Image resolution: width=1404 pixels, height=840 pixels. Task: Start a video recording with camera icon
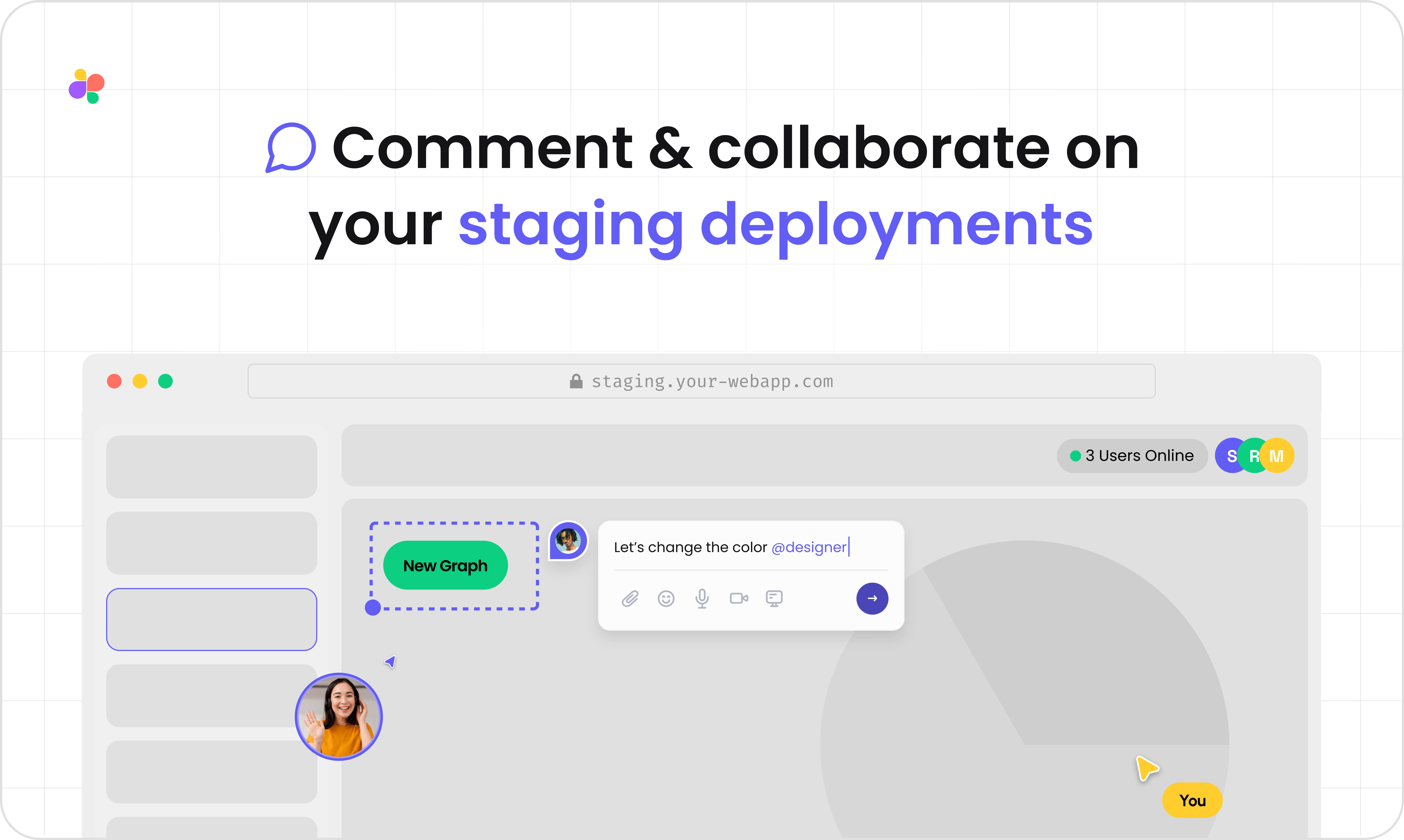[739, 598]
